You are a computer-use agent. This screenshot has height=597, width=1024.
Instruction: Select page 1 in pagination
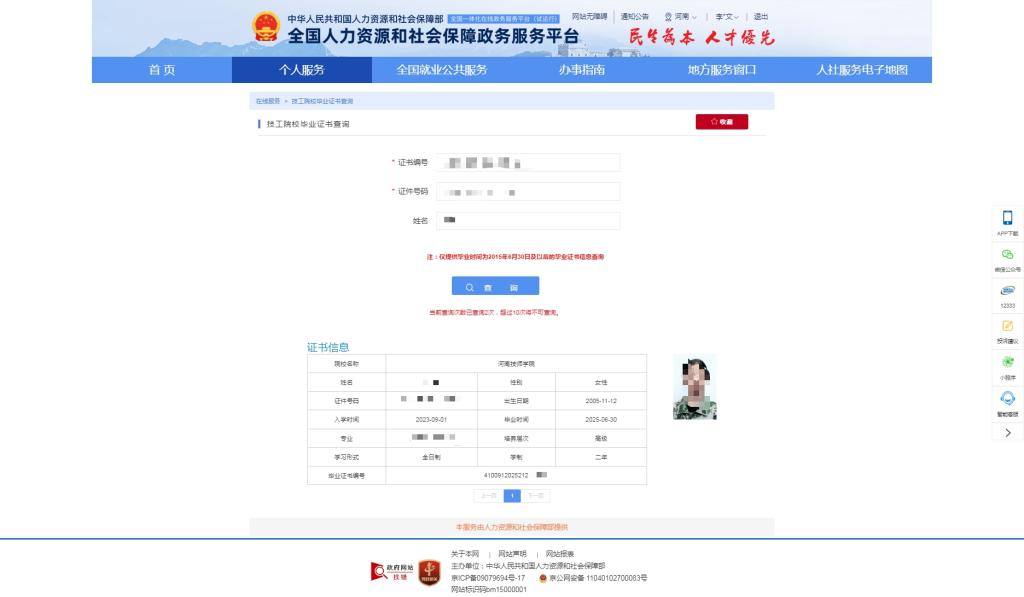(513, 496)
